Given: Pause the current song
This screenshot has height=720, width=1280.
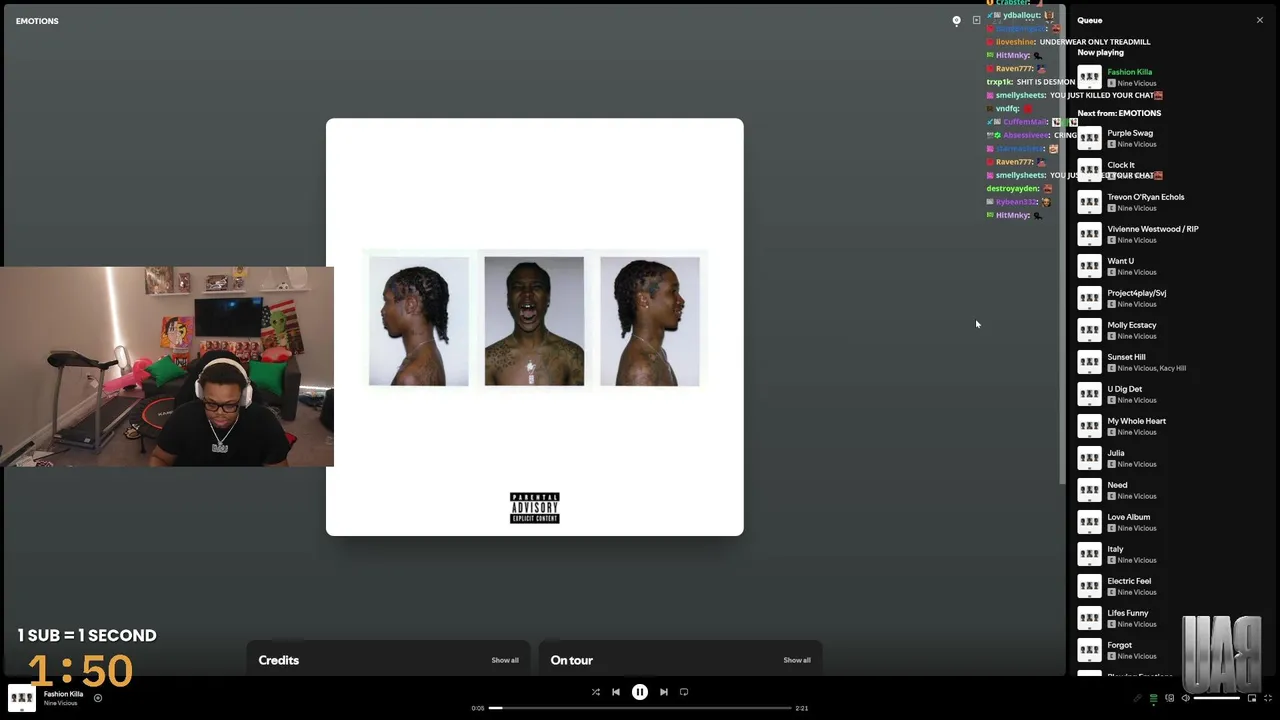Looking at the screenshot, I should tap(640, 692).
